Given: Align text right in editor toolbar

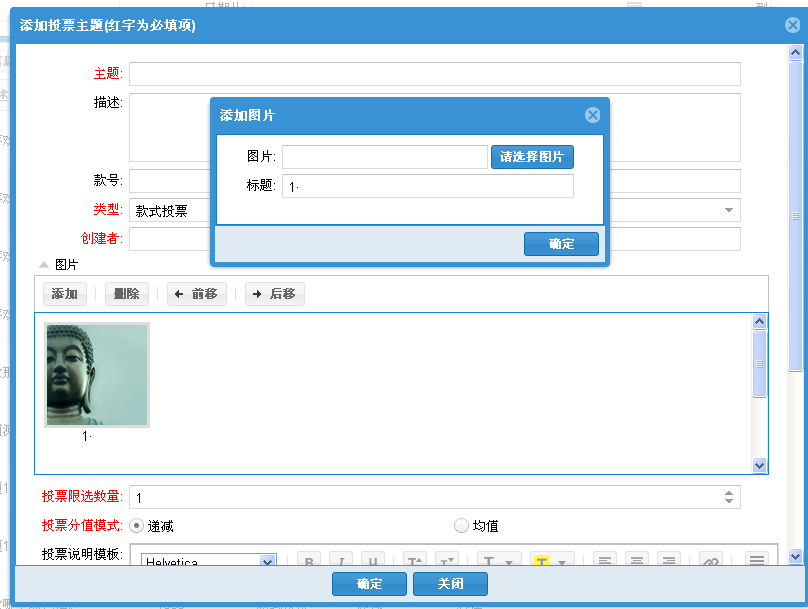Looking at the screenshot, I should tap(669, 560).
